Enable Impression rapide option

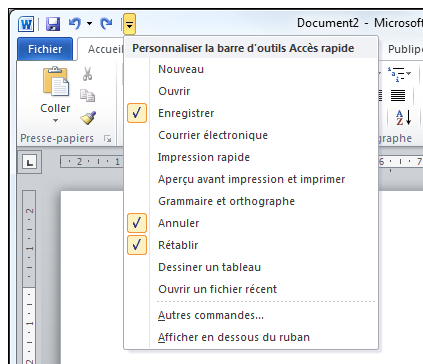point(251,157)
